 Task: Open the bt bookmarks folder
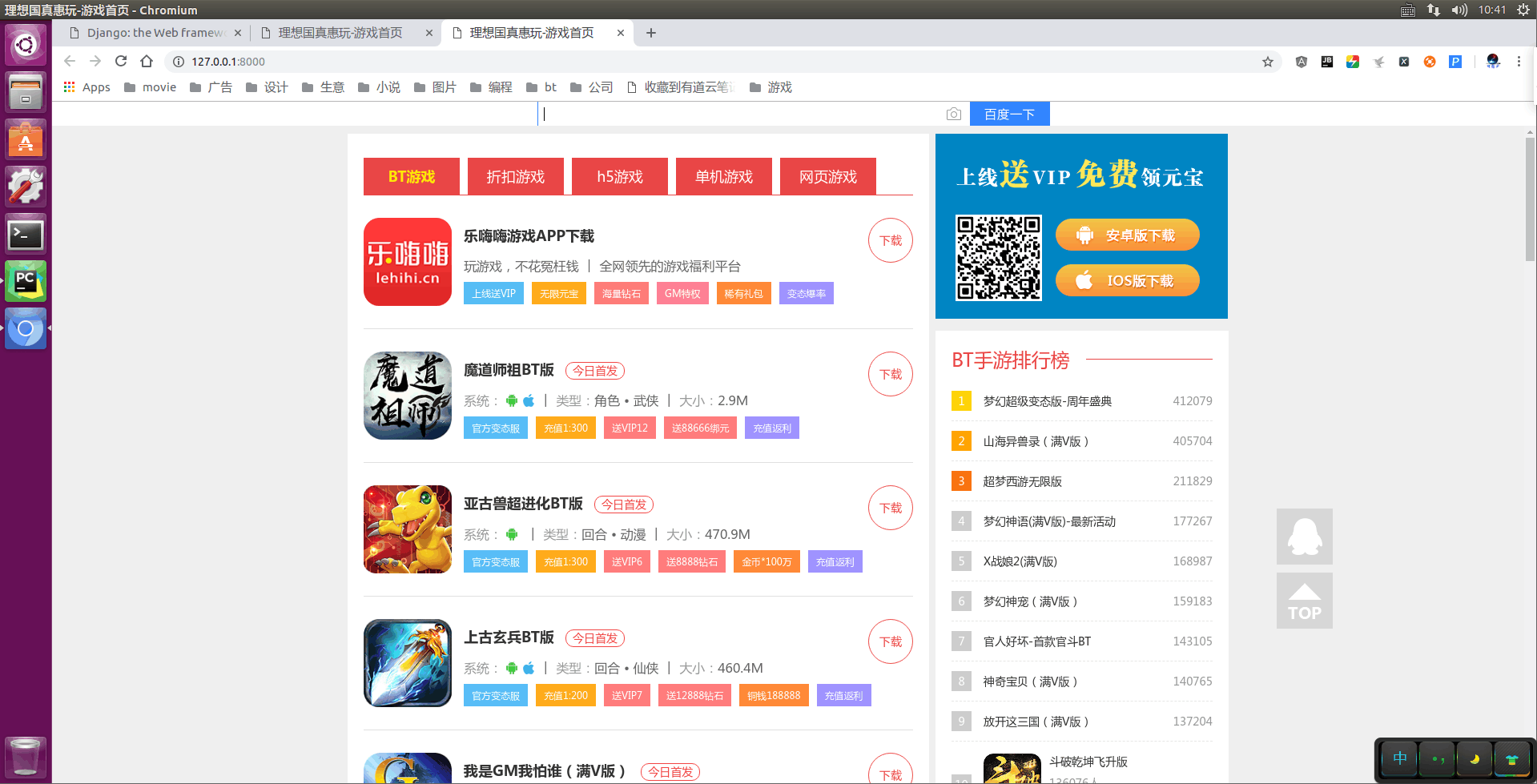[542, 87]
